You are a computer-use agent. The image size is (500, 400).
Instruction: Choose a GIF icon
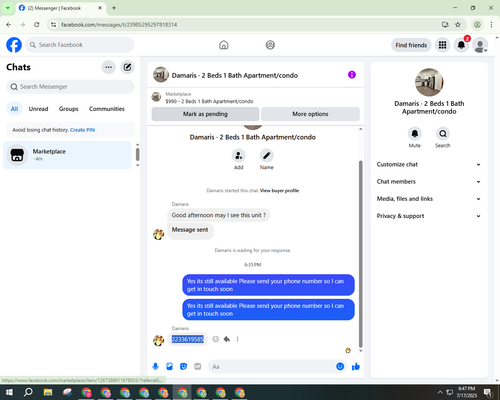tap(197, 367)
